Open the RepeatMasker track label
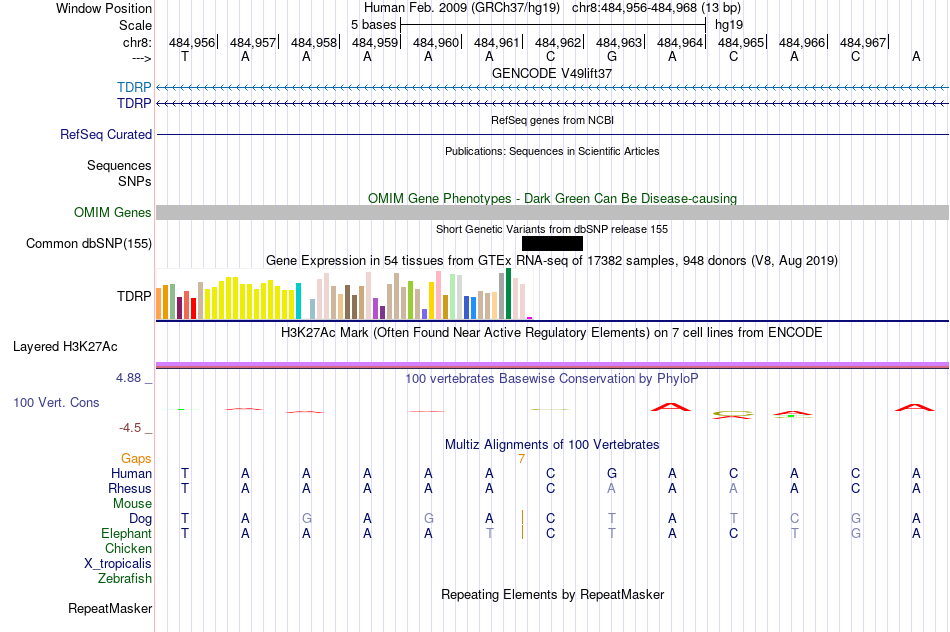950x632 pixels. (110, 608)
